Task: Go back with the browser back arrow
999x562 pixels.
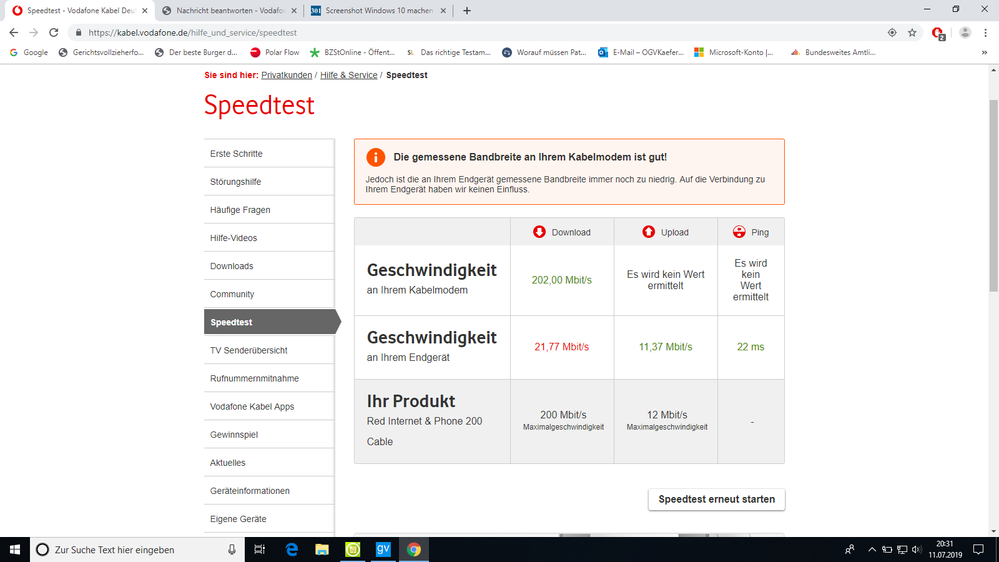Action: pyautogui.click(x=13, y=32)
